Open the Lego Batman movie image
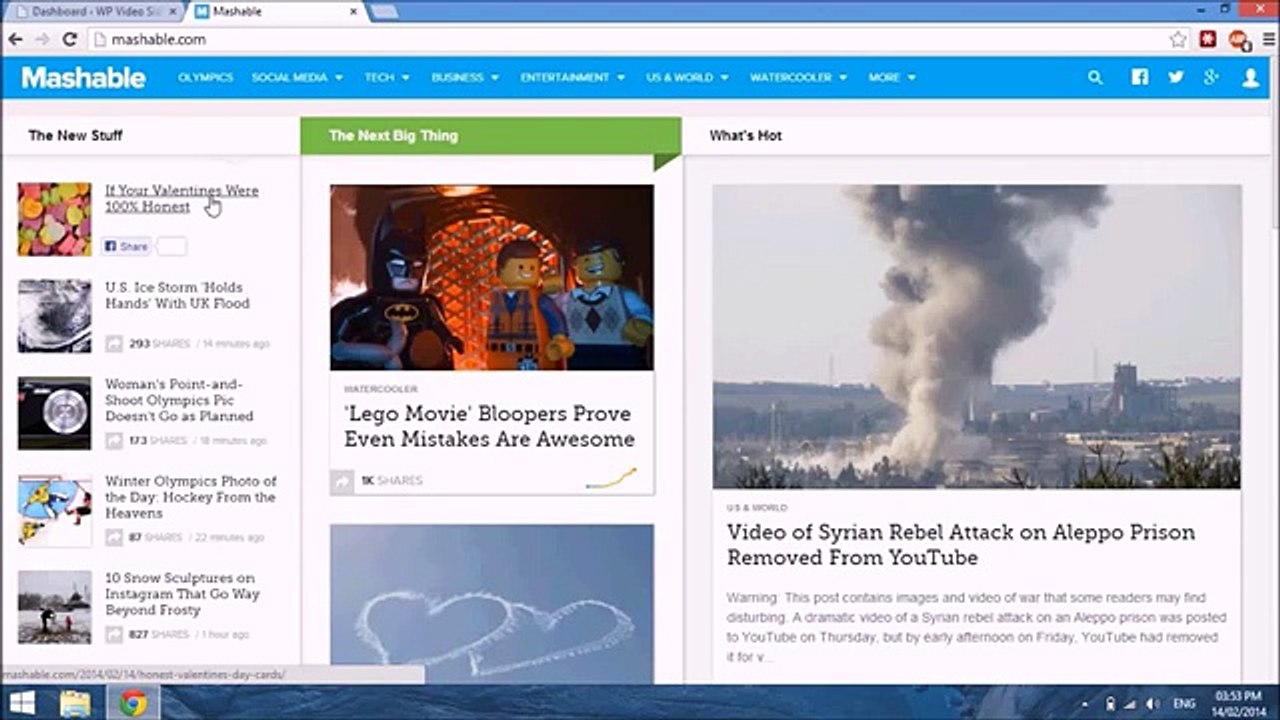The image size is (1280, 720). [x=492, y=277]
